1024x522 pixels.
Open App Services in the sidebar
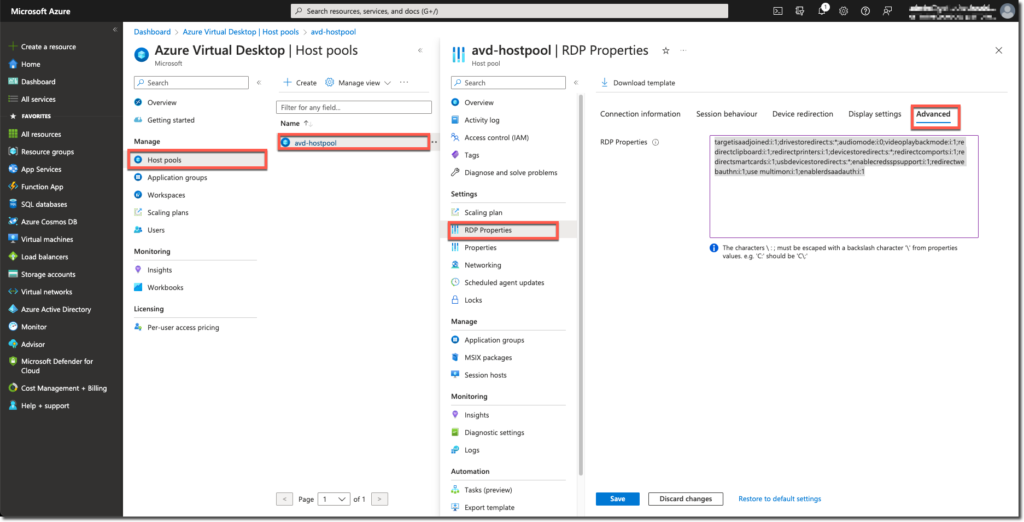[40, 169]
